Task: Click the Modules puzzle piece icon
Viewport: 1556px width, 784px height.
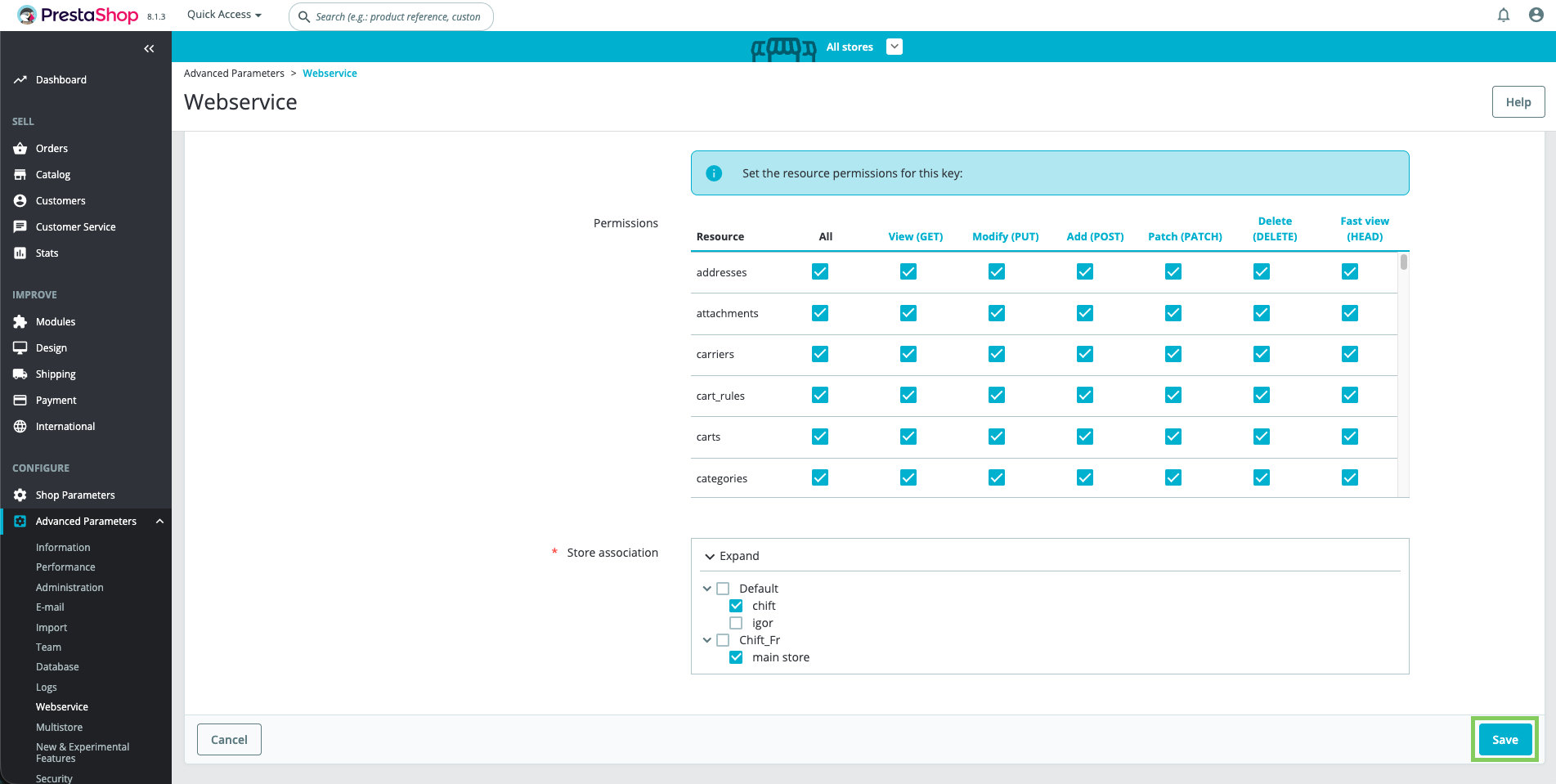Action: (x=20, y=322)
